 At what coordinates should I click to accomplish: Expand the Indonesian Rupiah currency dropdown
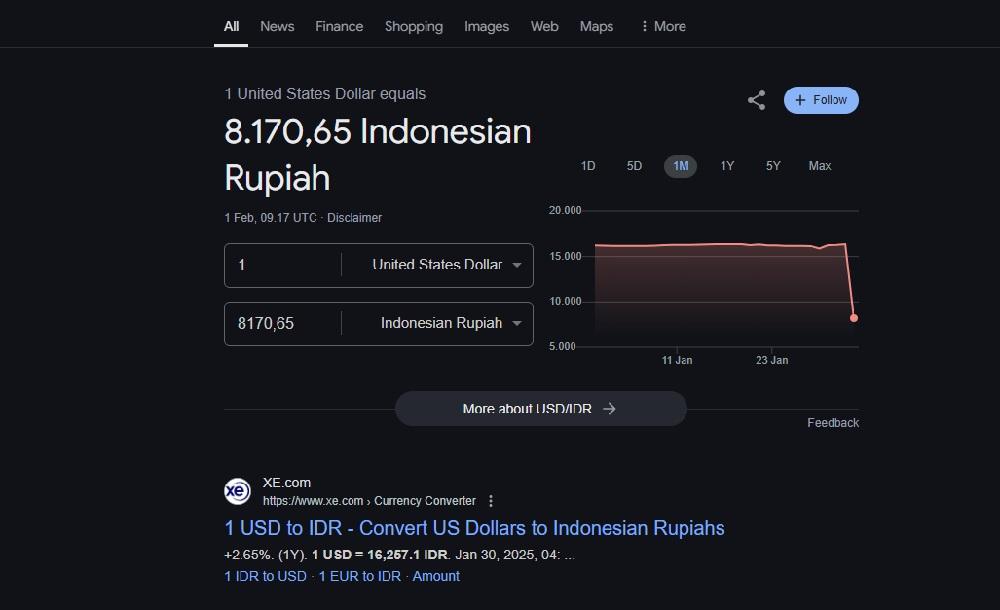[x=450, y=324]
